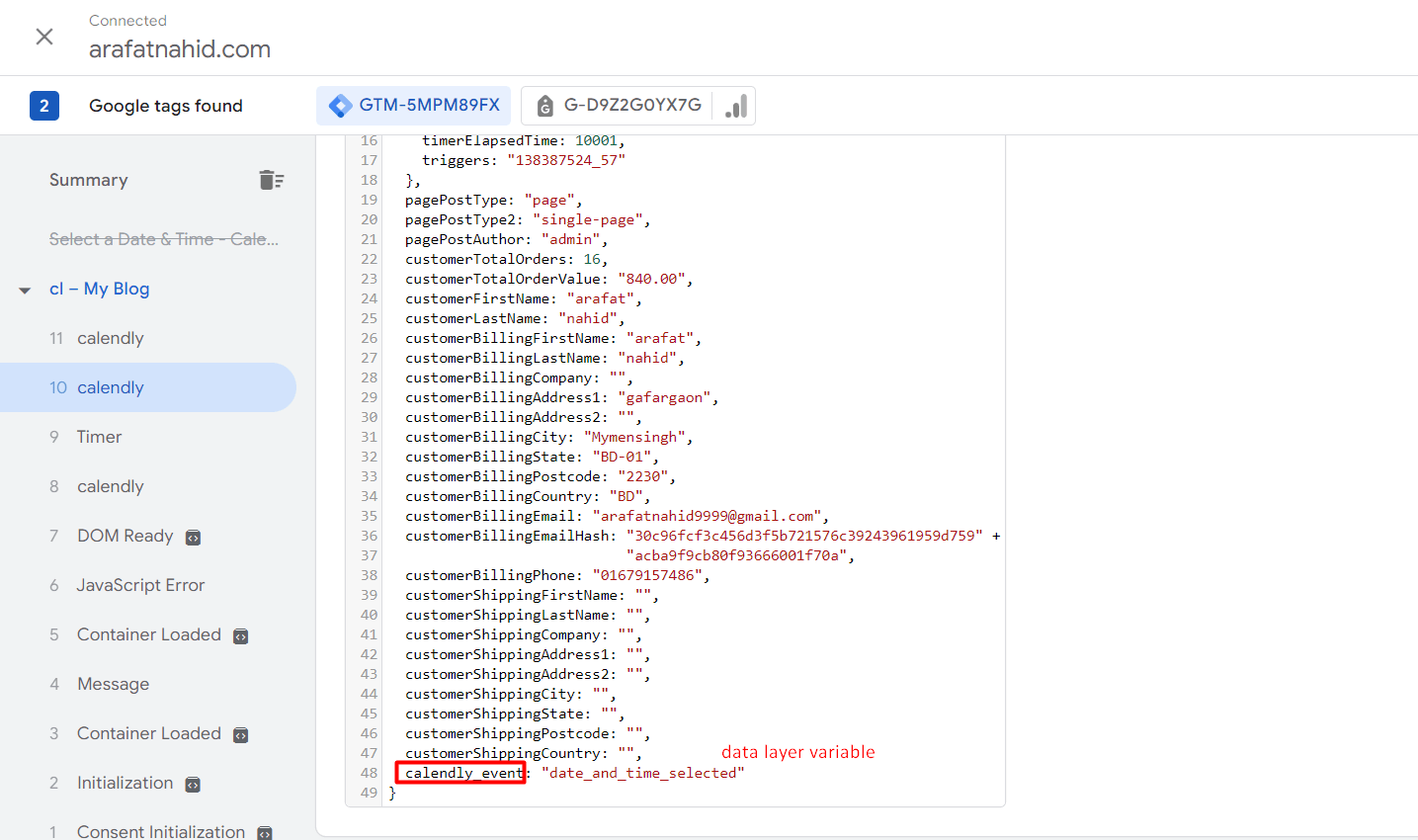1418x840 pixels.
Task: Click the Google tag icon beside G-D9Z2G0YX7G
Action: (544, 106)
